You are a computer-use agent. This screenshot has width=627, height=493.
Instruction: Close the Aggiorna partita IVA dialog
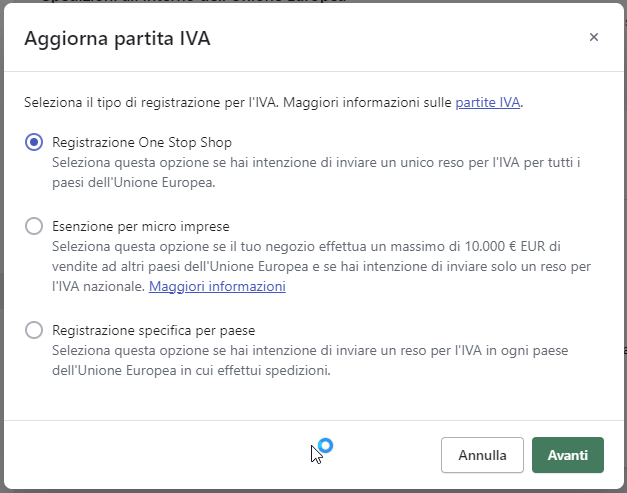tap(594, 38)
